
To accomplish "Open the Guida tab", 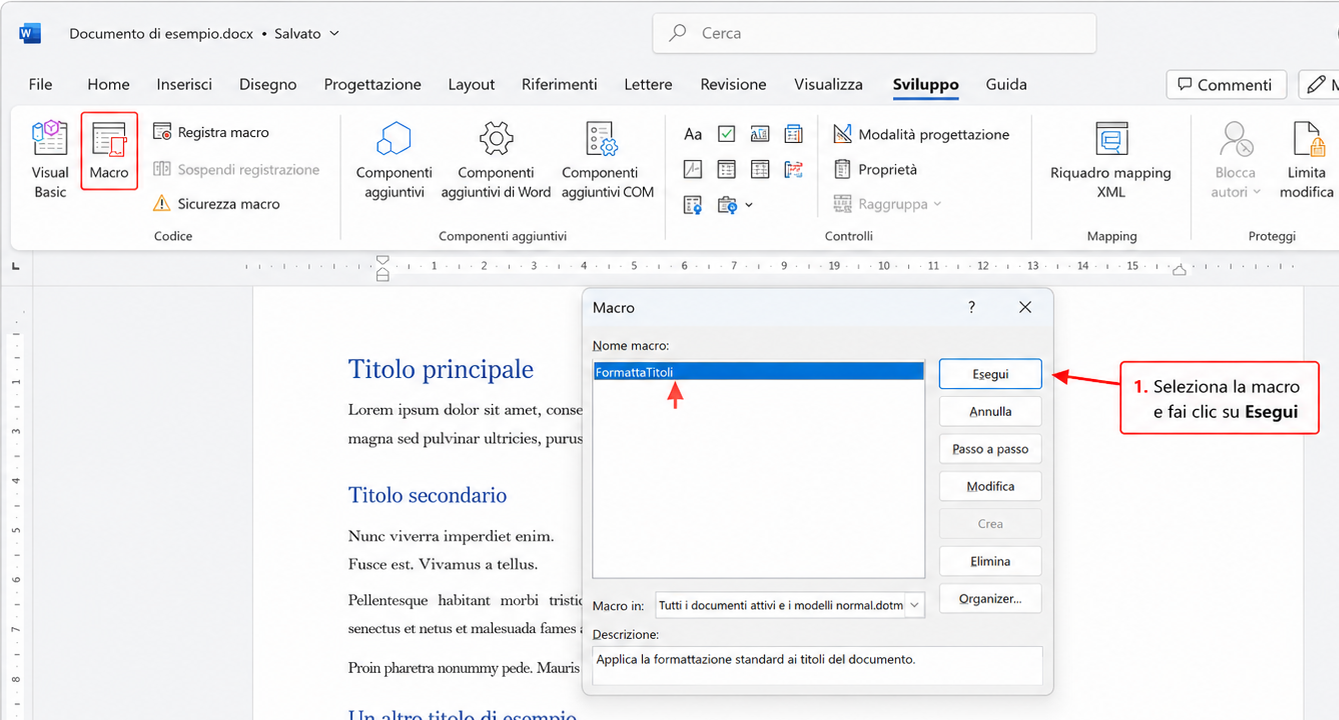I will (x=1006, y=84).
